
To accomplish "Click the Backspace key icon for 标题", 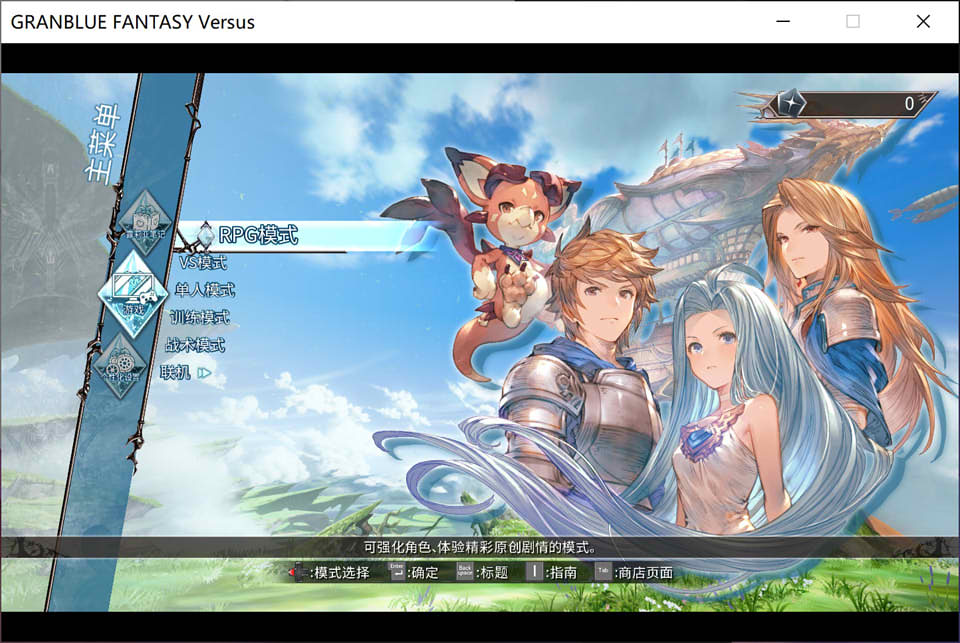I will [465, 572].
